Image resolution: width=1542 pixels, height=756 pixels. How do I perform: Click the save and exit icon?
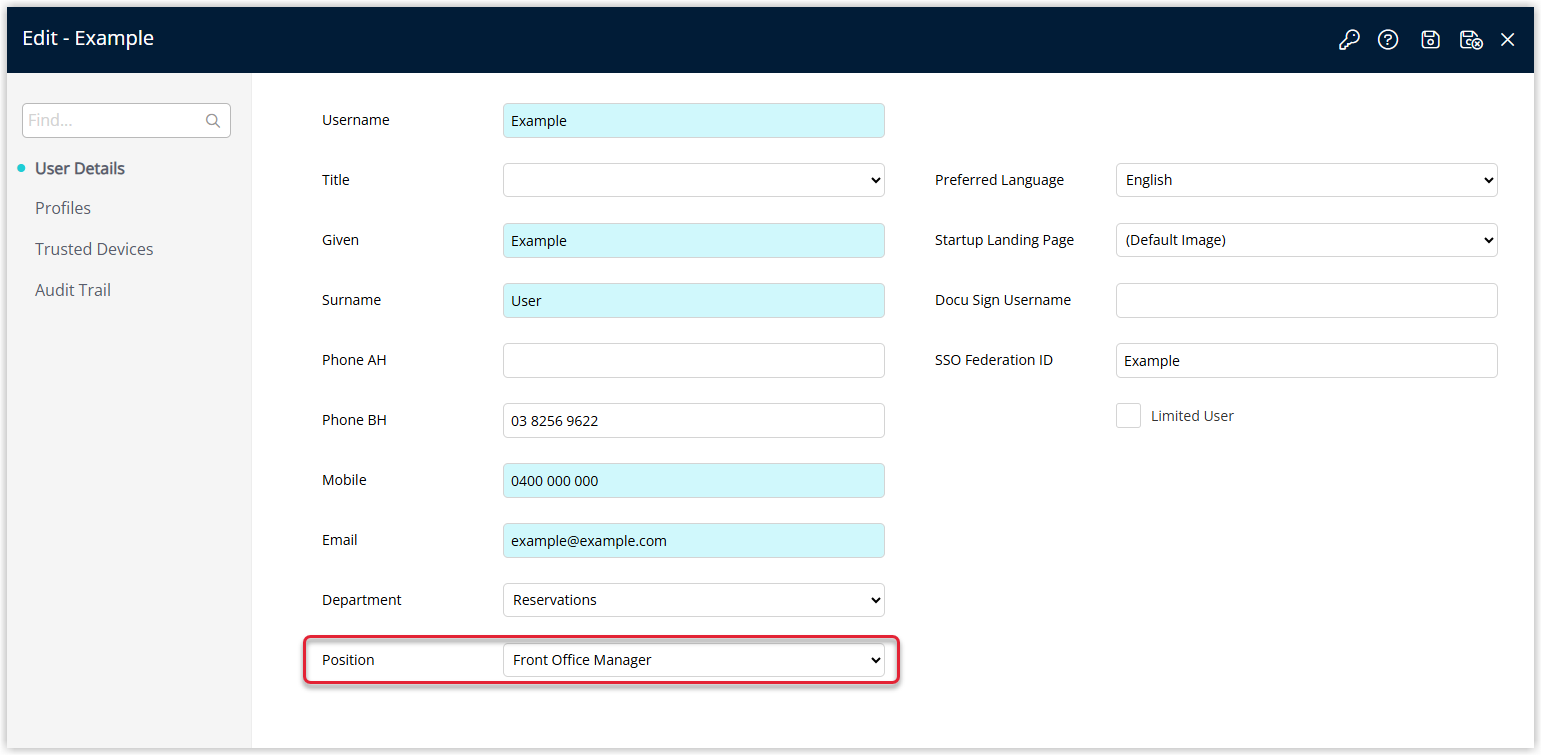point(1471,40)
